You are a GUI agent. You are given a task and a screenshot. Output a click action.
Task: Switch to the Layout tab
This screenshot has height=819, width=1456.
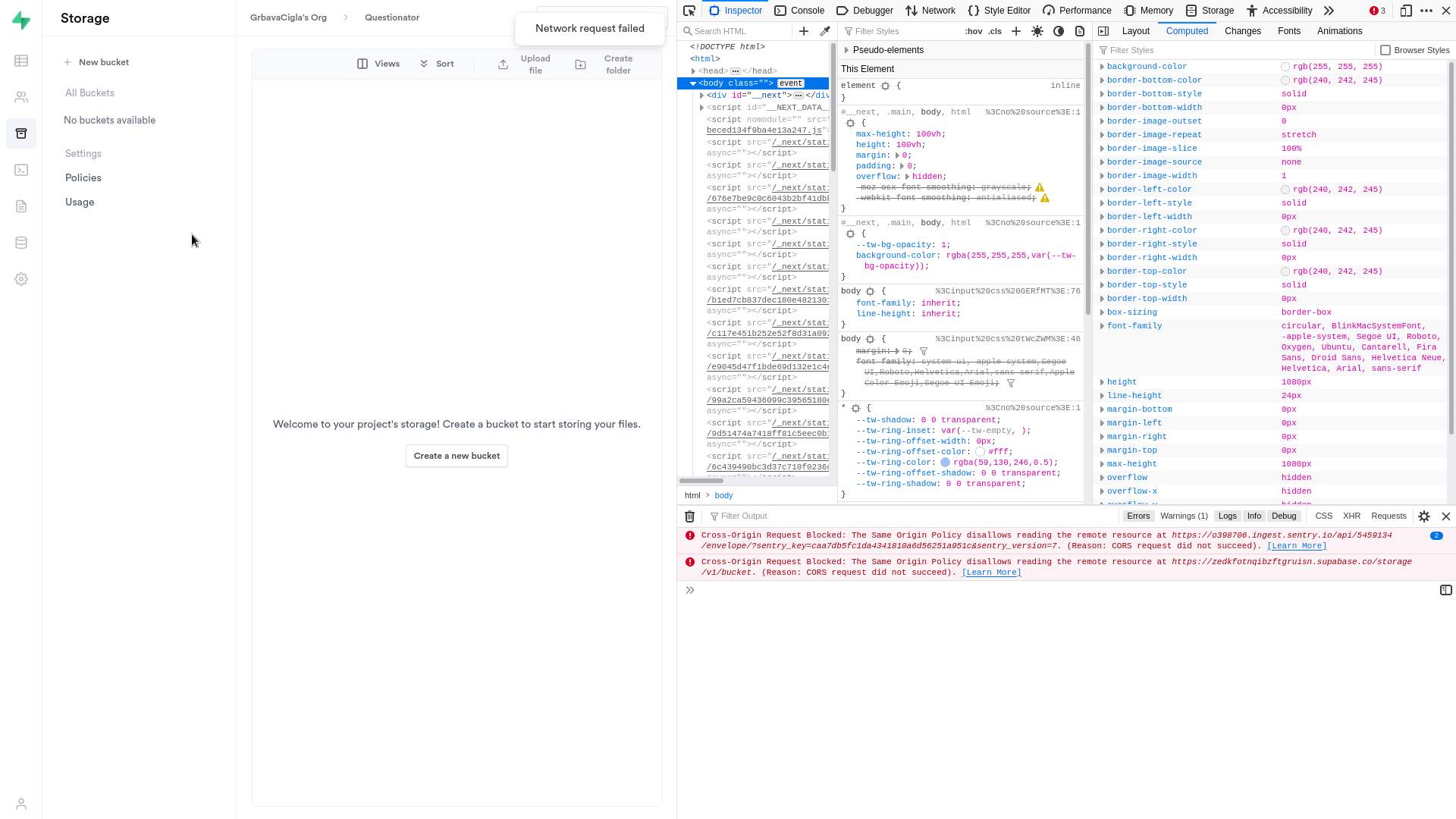click(x=1135, y=31)
